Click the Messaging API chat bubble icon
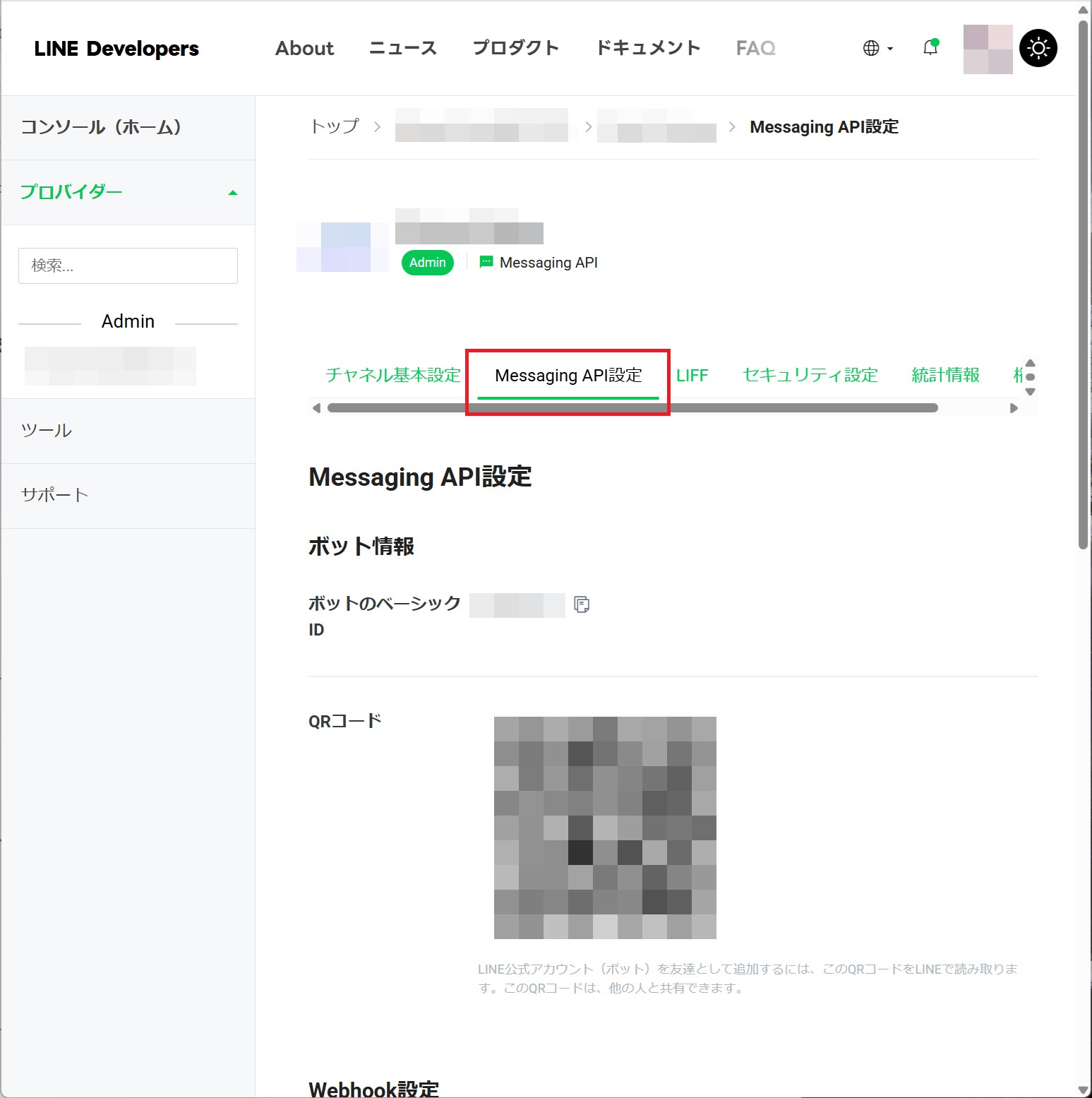Image resolution: width=1092 pixels, height=1098 pixels. [485, 262]
